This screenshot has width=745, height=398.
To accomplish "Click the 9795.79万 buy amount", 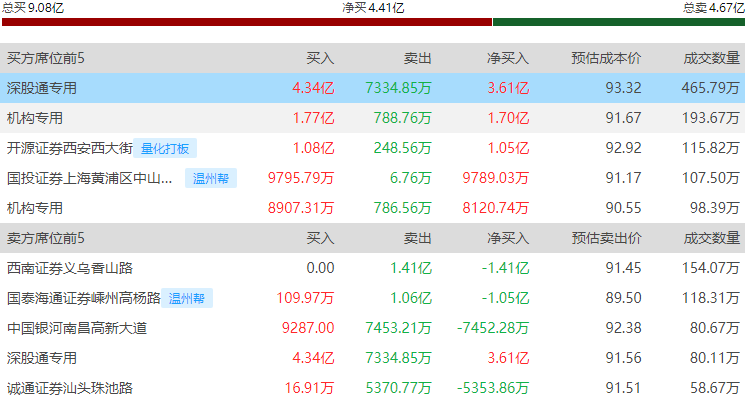I will click(x=301, y=178).
